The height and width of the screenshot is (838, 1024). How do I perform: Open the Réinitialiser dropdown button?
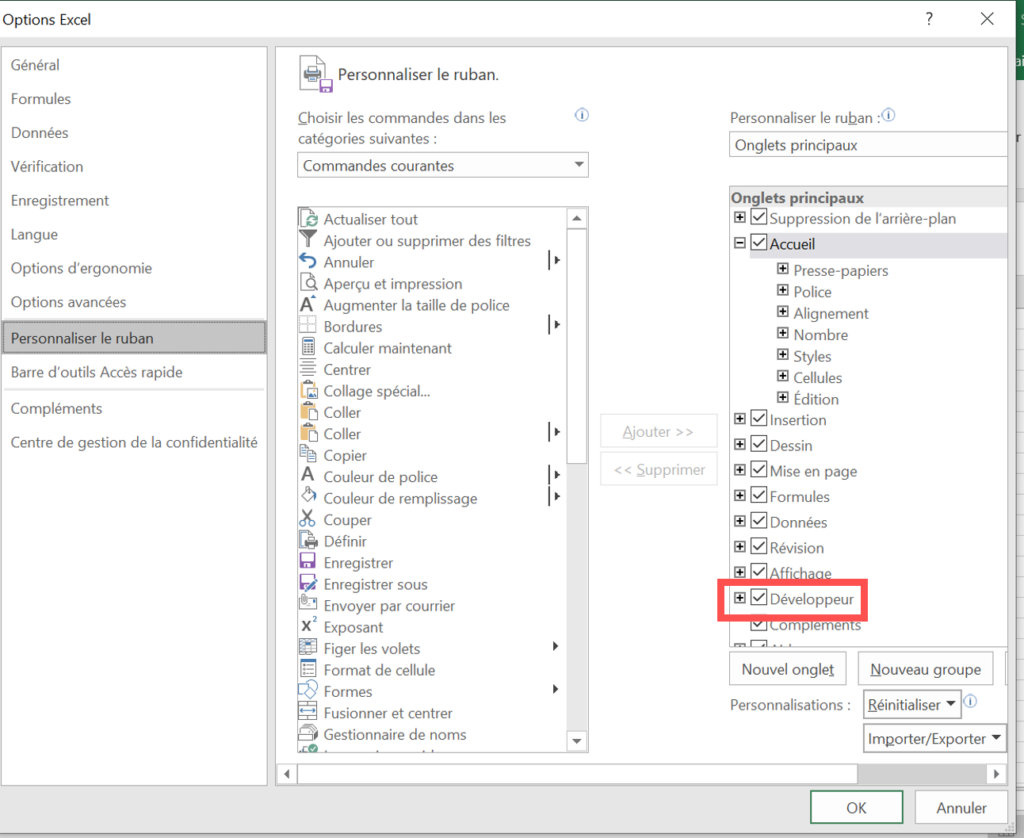pyautogui.click(x=911, y=704)
